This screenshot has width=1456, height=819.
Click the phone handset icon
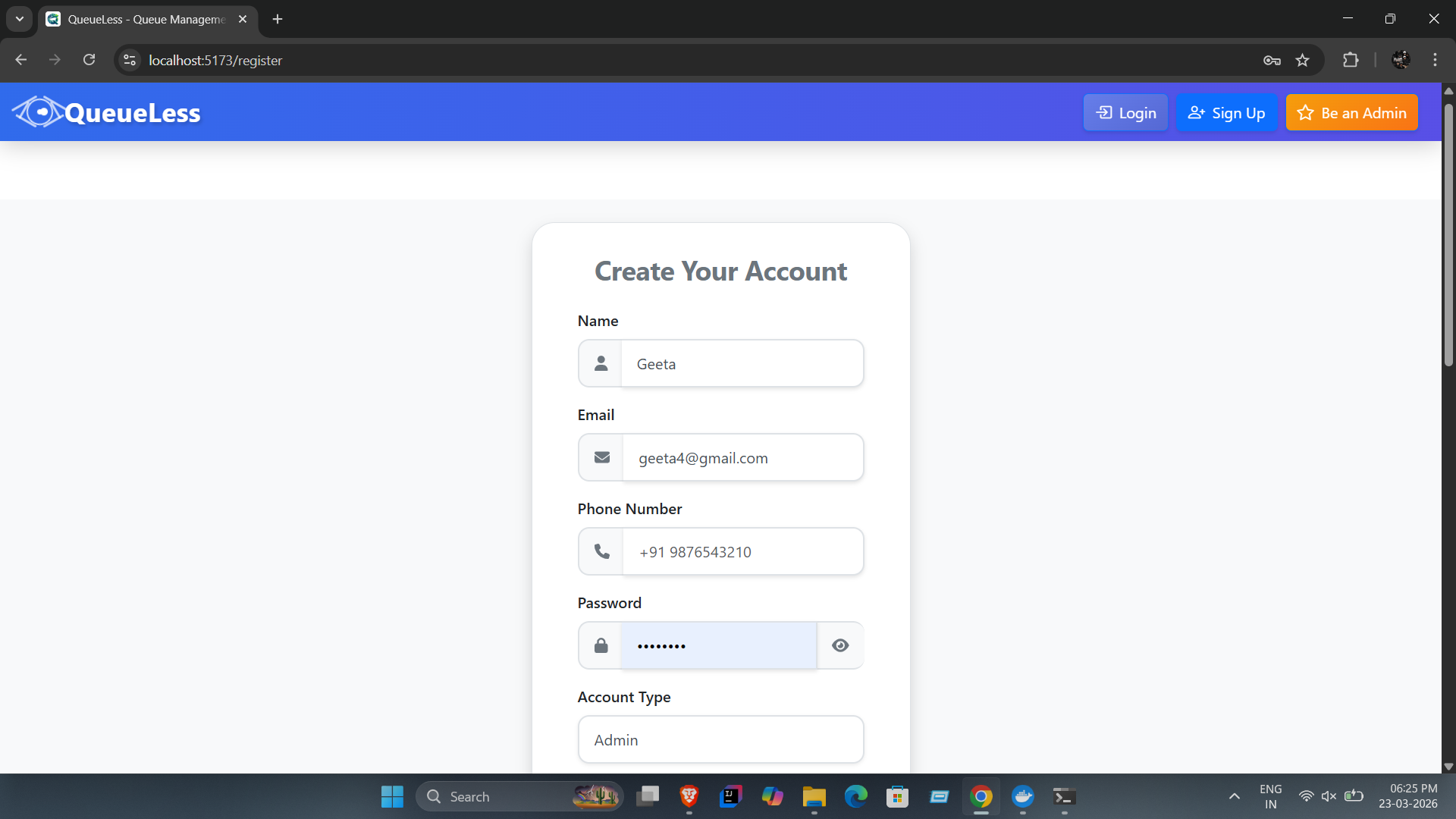pos(602,551)
